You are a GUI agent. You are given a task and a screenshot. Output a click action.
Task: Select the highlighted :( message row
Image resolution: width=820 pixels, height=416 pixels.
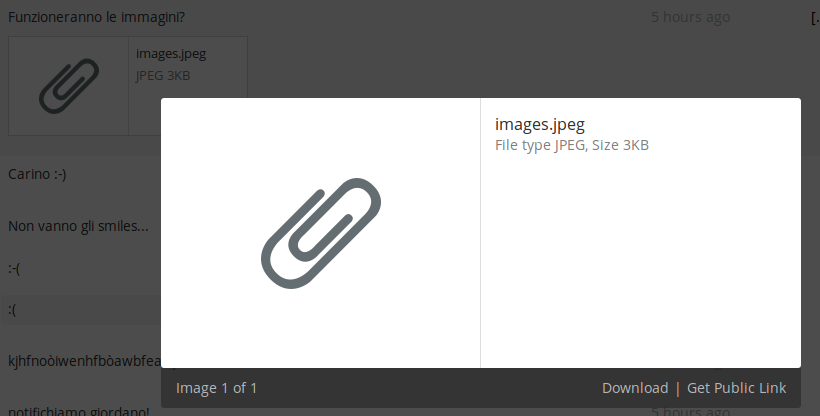(x=81, y=310)
